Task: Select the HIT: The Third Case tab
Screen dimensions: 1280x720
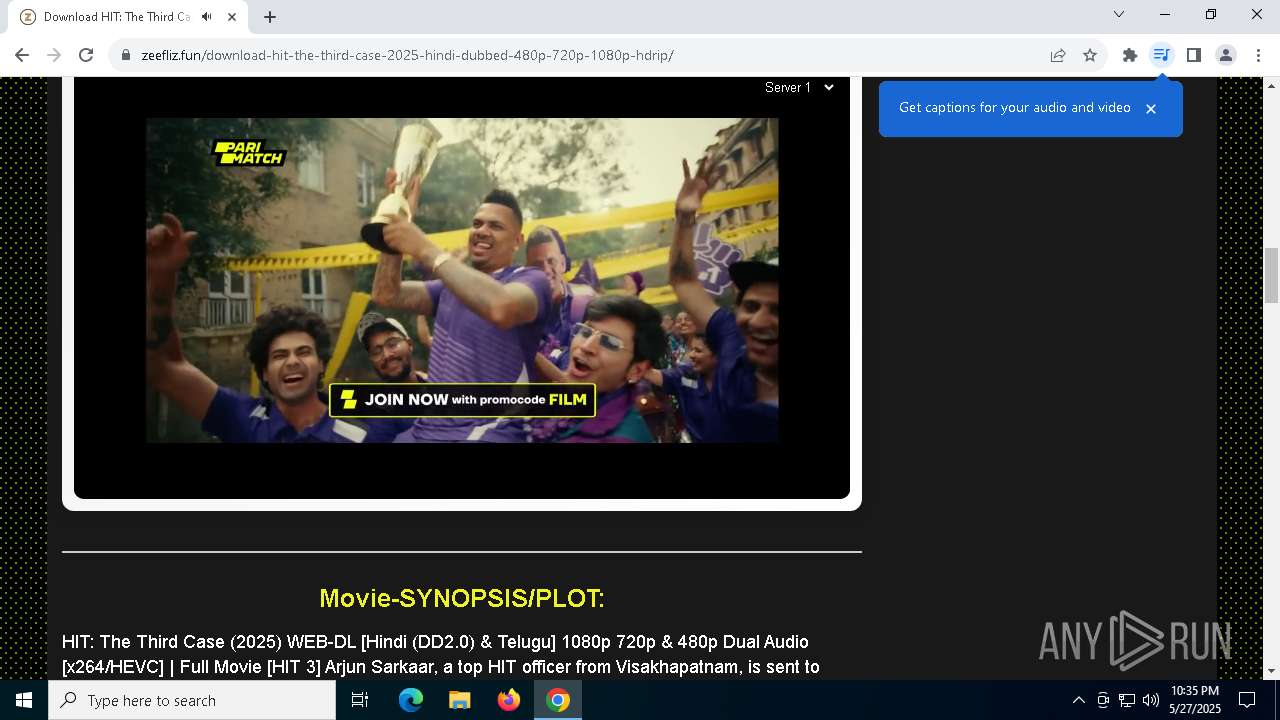Action: 127,17
